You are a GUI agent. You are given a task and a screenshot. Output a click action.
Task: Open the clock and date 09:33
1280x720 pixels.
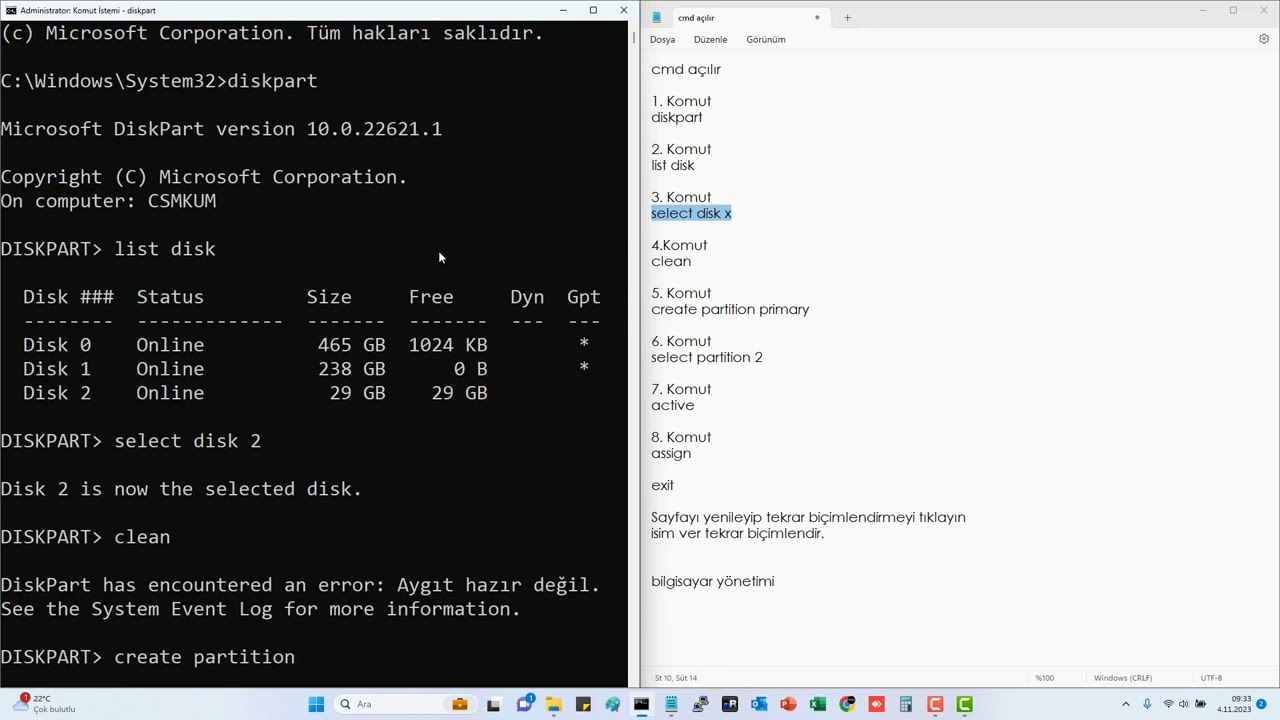(x=1234, y=704)
